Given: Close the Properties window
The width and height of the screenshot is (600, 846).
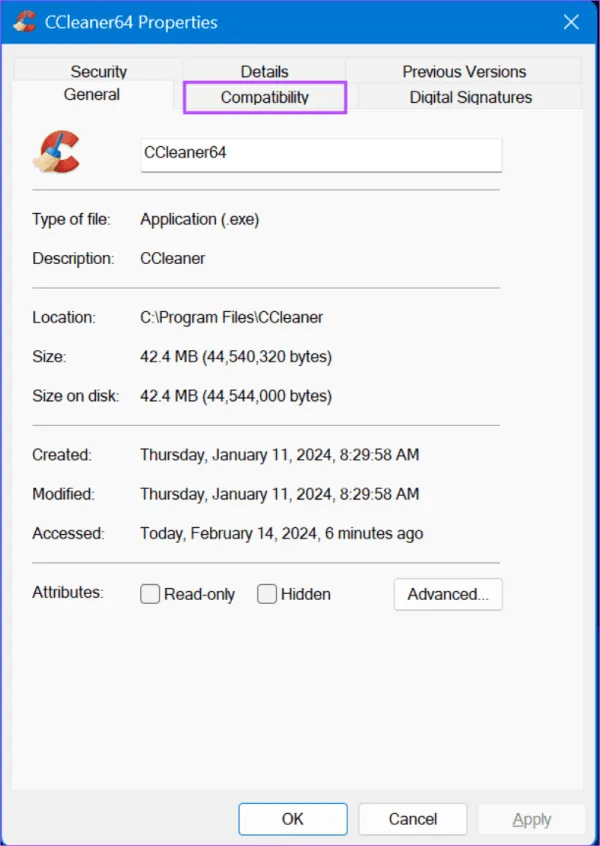Looking at the screenshot, I should click(571, 21).
